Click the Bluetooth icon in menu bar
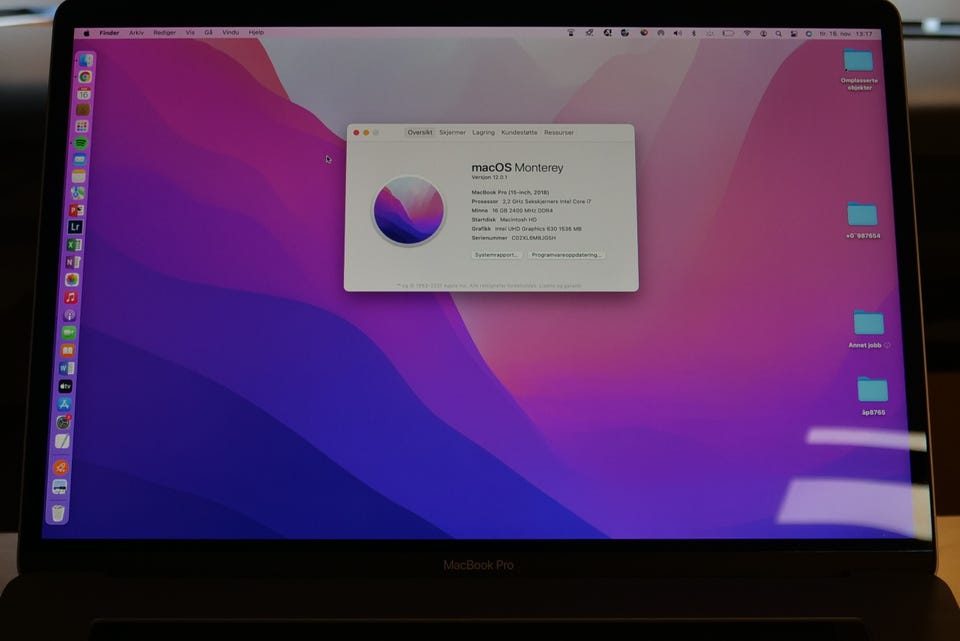Viewport: 960px width, 641px height. (x=694, y=33)
